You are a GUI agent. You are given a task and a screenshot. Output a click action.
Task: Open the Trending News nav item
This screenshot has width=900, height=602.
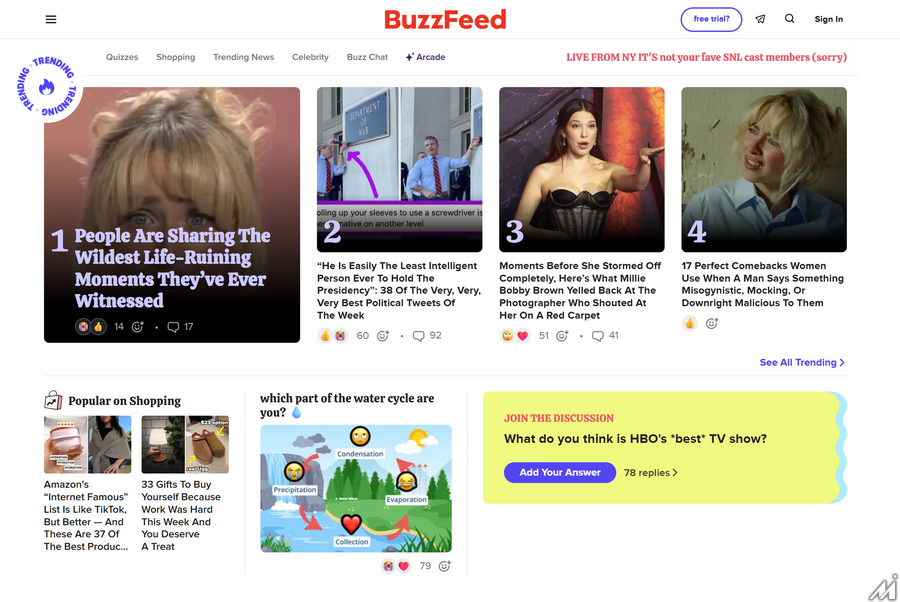click(243, 57)
